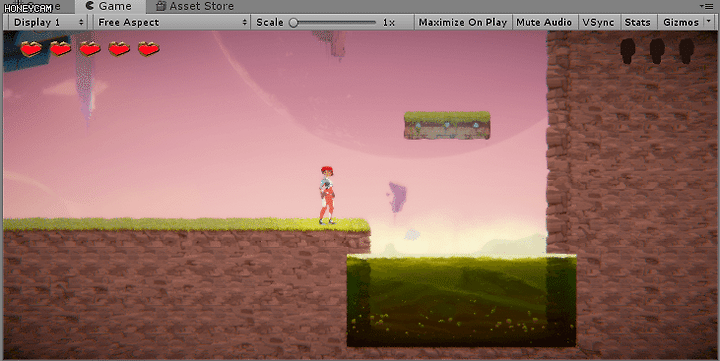This screenshot has height=361, width=720.
Task: Open the Asset Store tab
Action: coord(195,6)
